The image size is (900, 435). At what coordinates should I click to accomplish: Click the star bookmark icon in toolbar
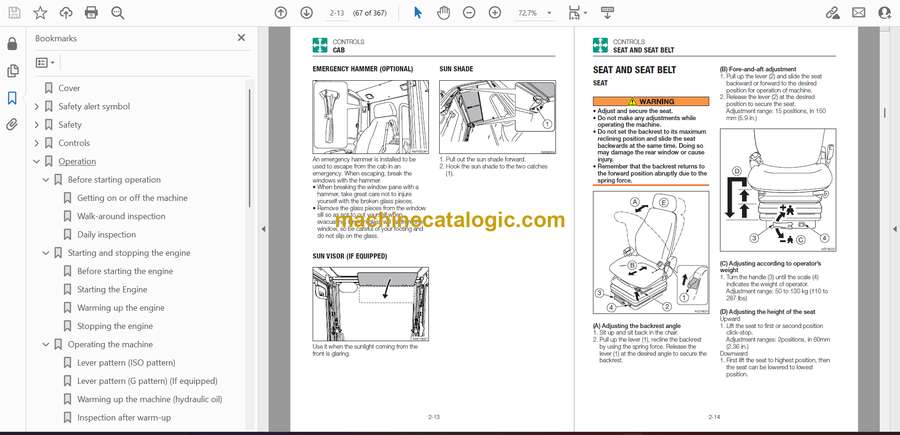40,13
